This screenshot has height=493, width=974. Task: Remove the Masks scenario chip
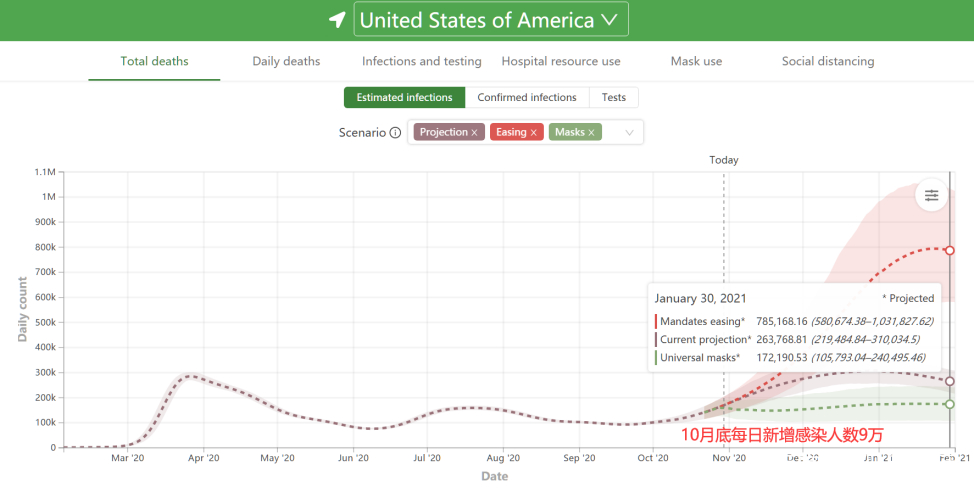(x=592, y=132)
